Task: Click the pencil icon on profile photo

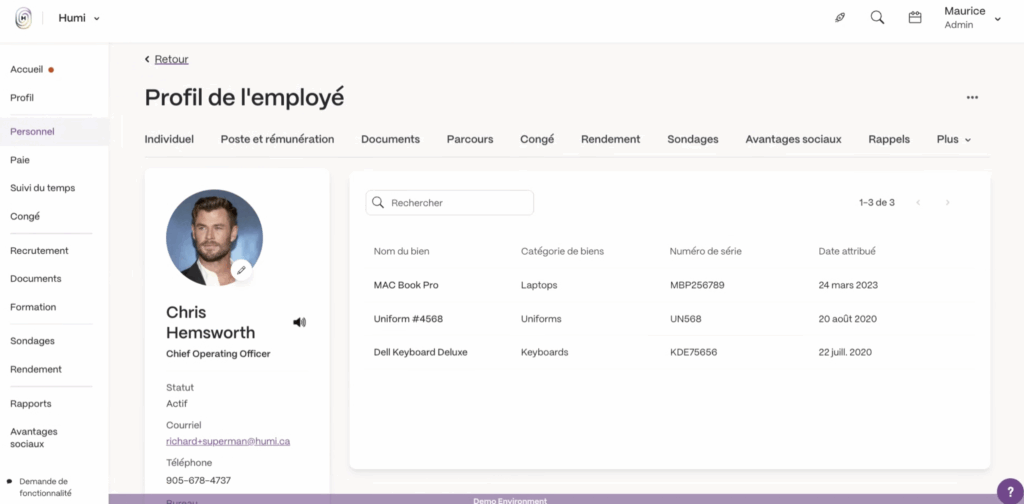Action: point(241,270)
